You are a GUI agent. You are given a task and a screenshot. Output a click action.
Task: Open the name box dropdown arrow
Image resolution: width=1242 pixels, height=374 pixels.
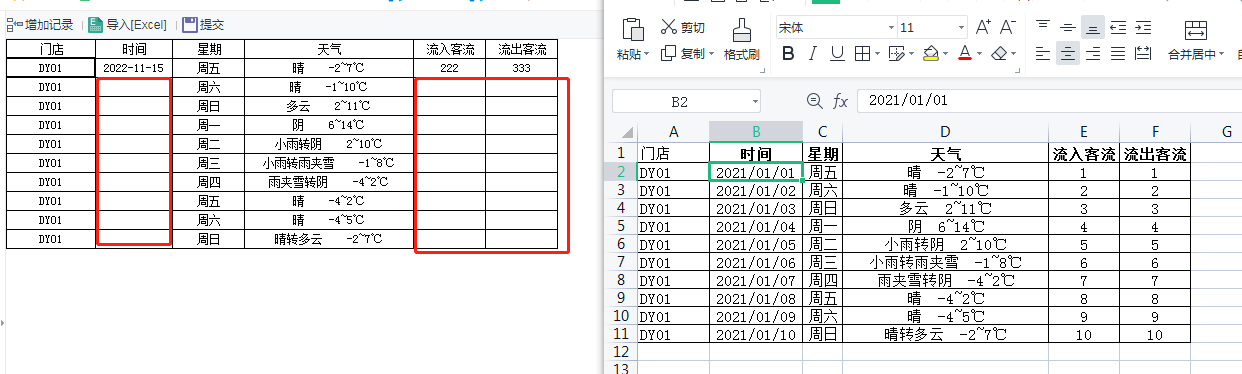pos(754,101)
